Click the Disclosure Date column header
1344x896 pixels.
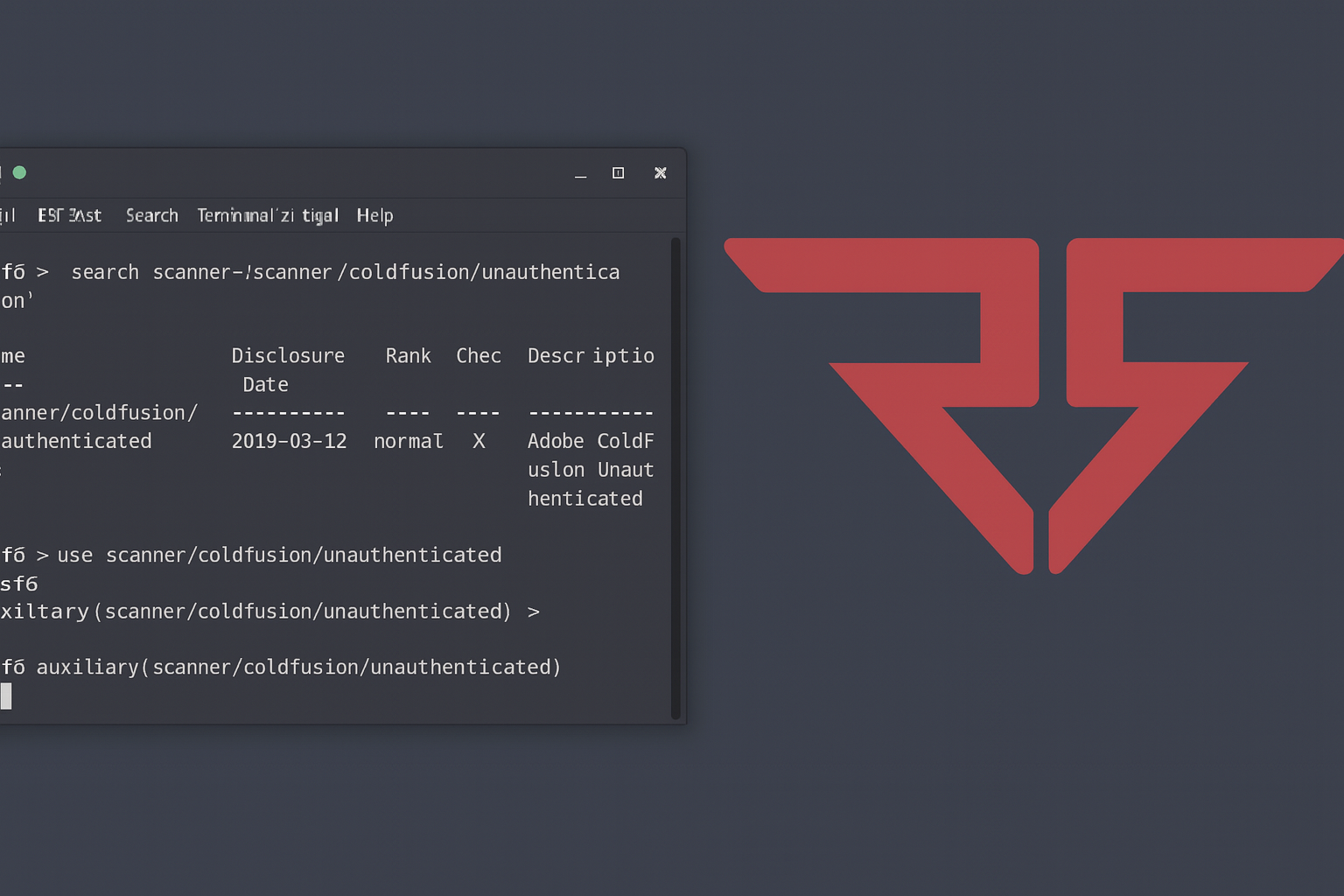tap(288, 356)
